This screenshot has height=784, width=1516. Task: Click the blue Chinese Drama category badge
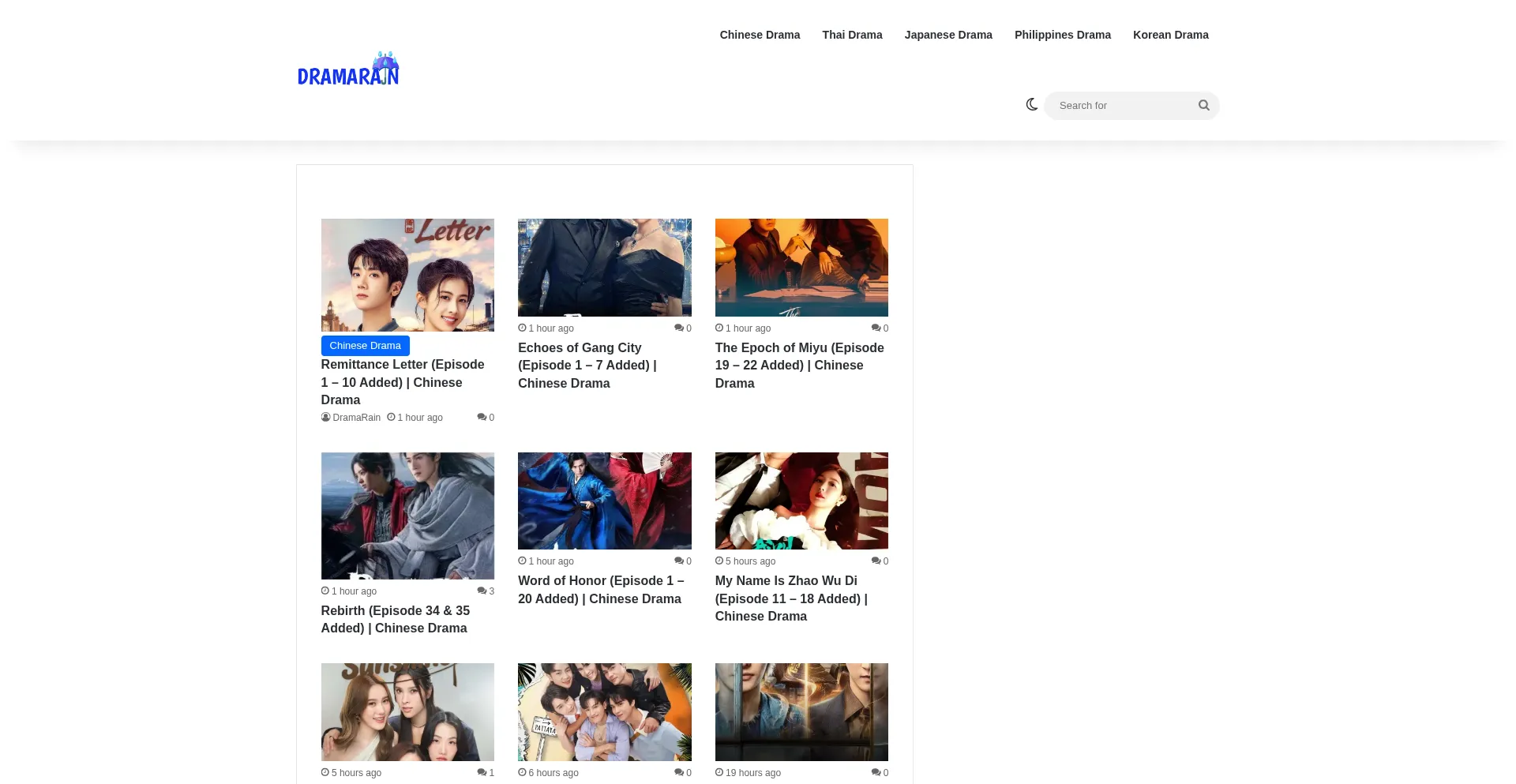click(x=366, y=346)
